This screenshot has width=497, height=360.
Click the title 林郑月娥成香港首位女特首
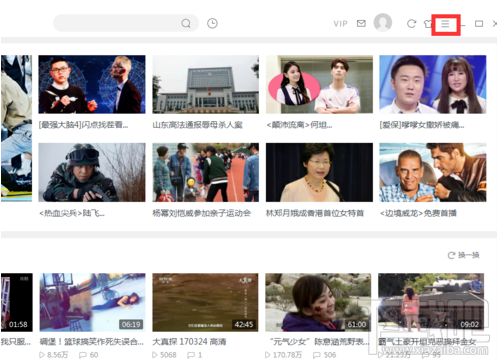(x=315, y=213)
